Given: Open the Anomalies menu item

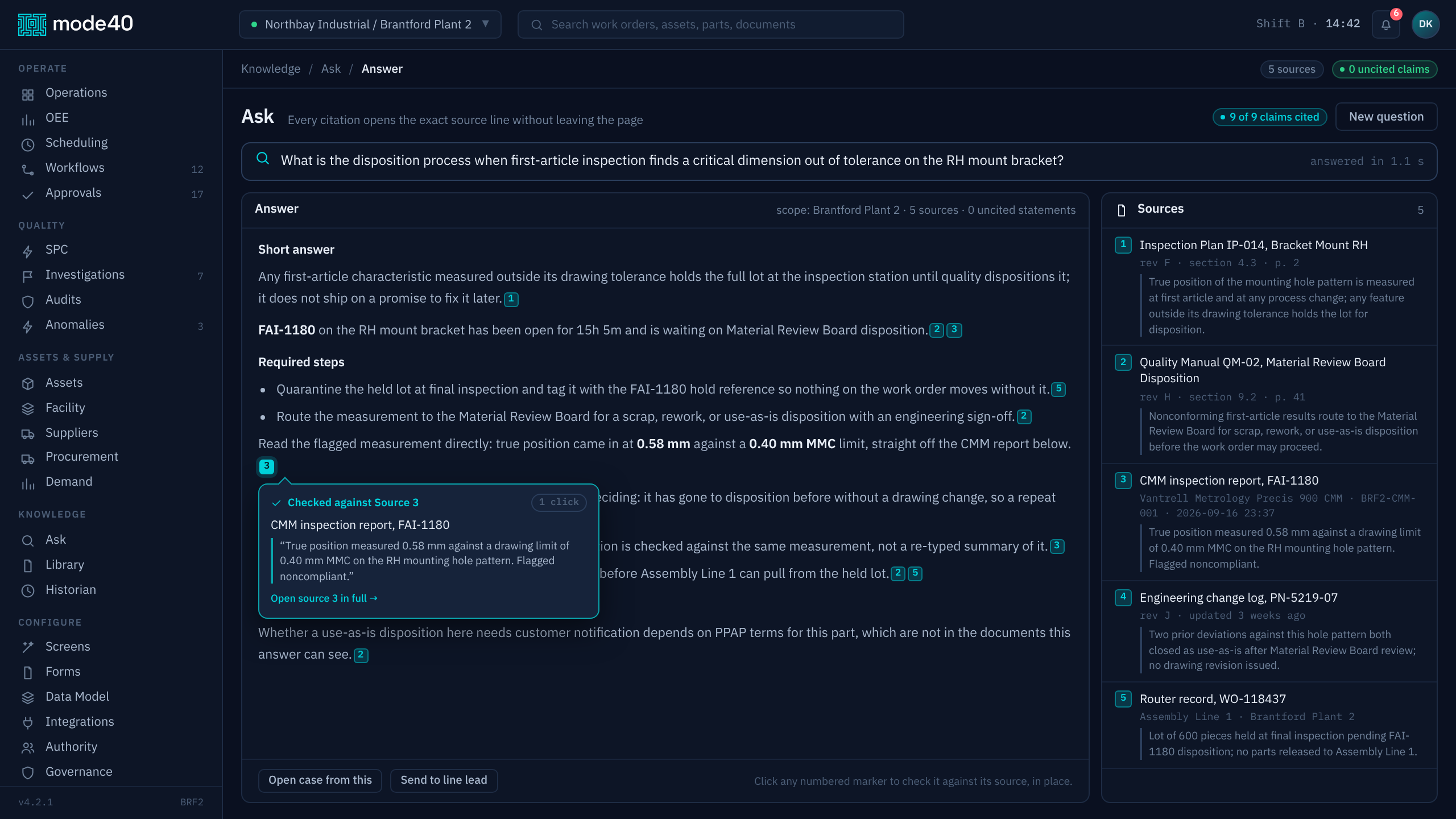Looking at the screenshot, I should coord(111,325).
